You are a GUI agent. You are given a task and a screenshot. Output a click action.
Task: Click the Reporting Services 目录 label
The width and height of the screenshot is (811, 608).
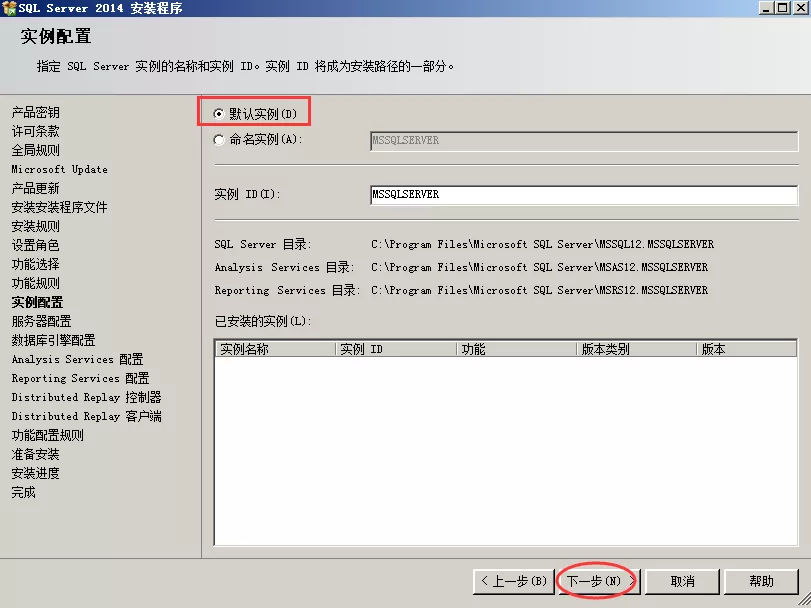click(288, 291)
